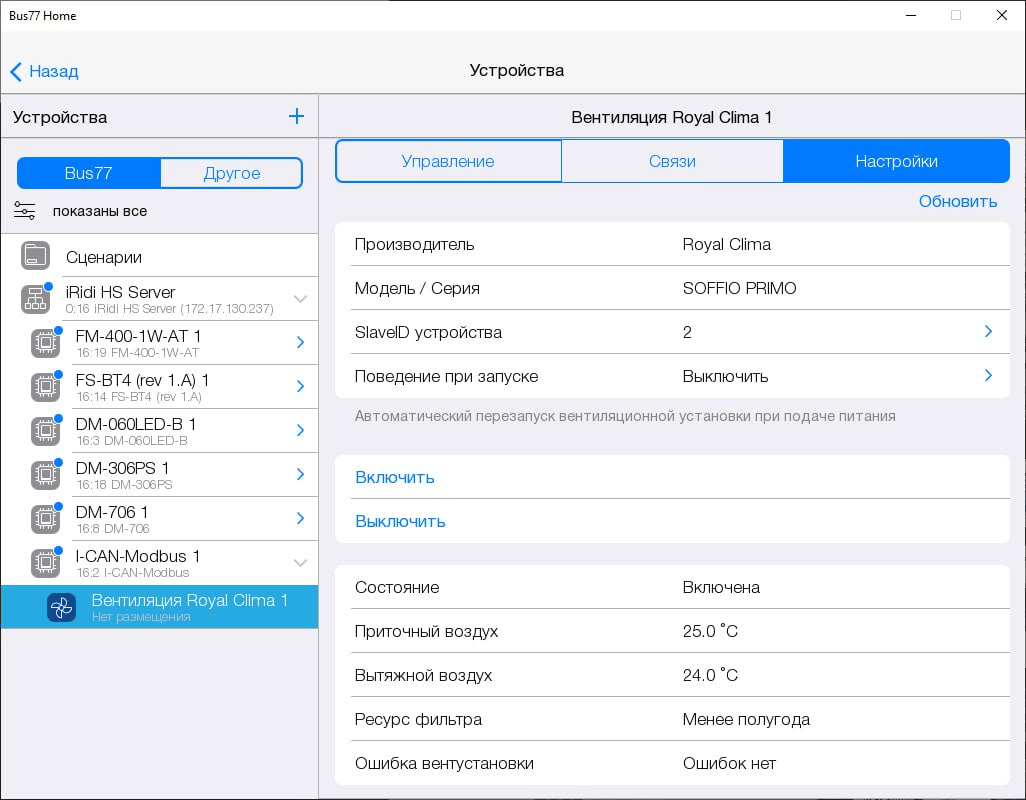Click the chip icon of I-CAN-Modbus 1
The width and height of the screenshot is (1026, 800).
46,563
